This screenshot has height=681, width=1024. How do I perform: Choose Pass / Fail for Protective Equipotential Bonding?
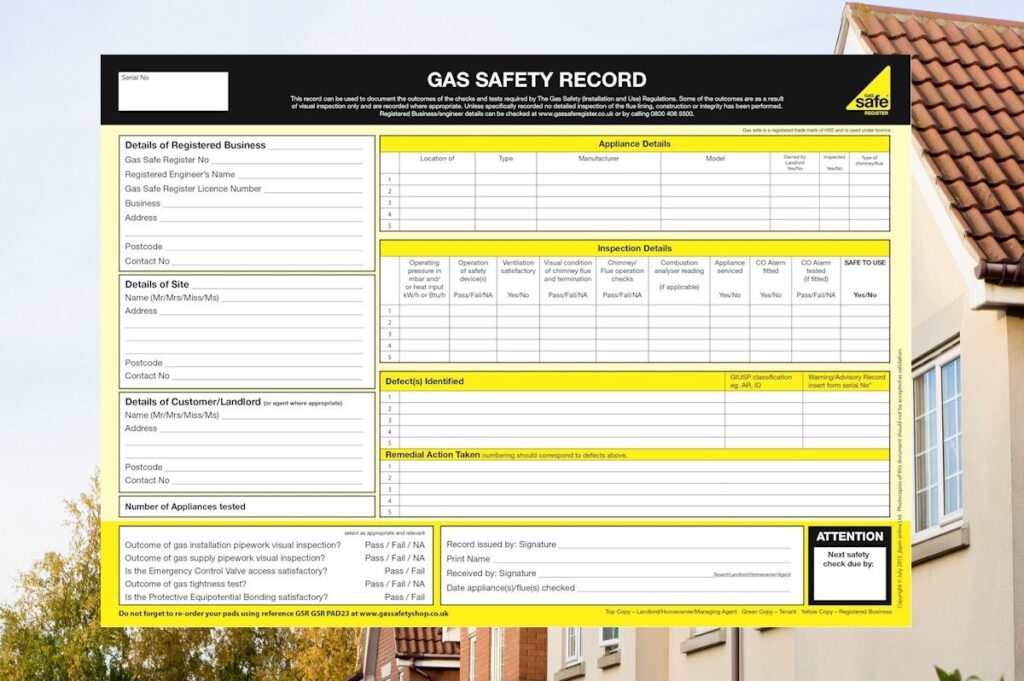(404, 597)
